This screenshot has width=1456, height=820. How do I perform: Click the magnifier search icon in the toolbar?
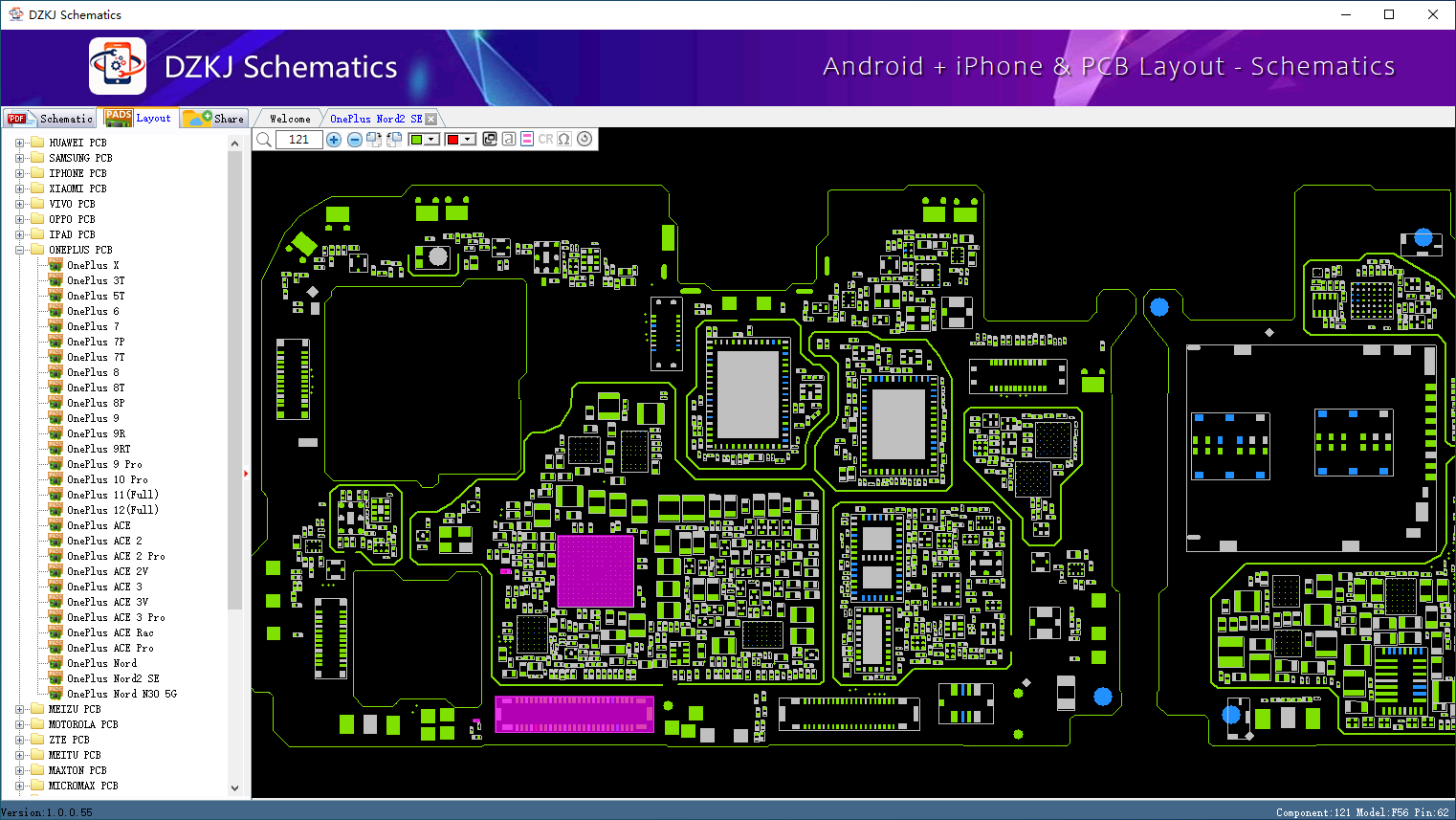[x=264, y=140]
